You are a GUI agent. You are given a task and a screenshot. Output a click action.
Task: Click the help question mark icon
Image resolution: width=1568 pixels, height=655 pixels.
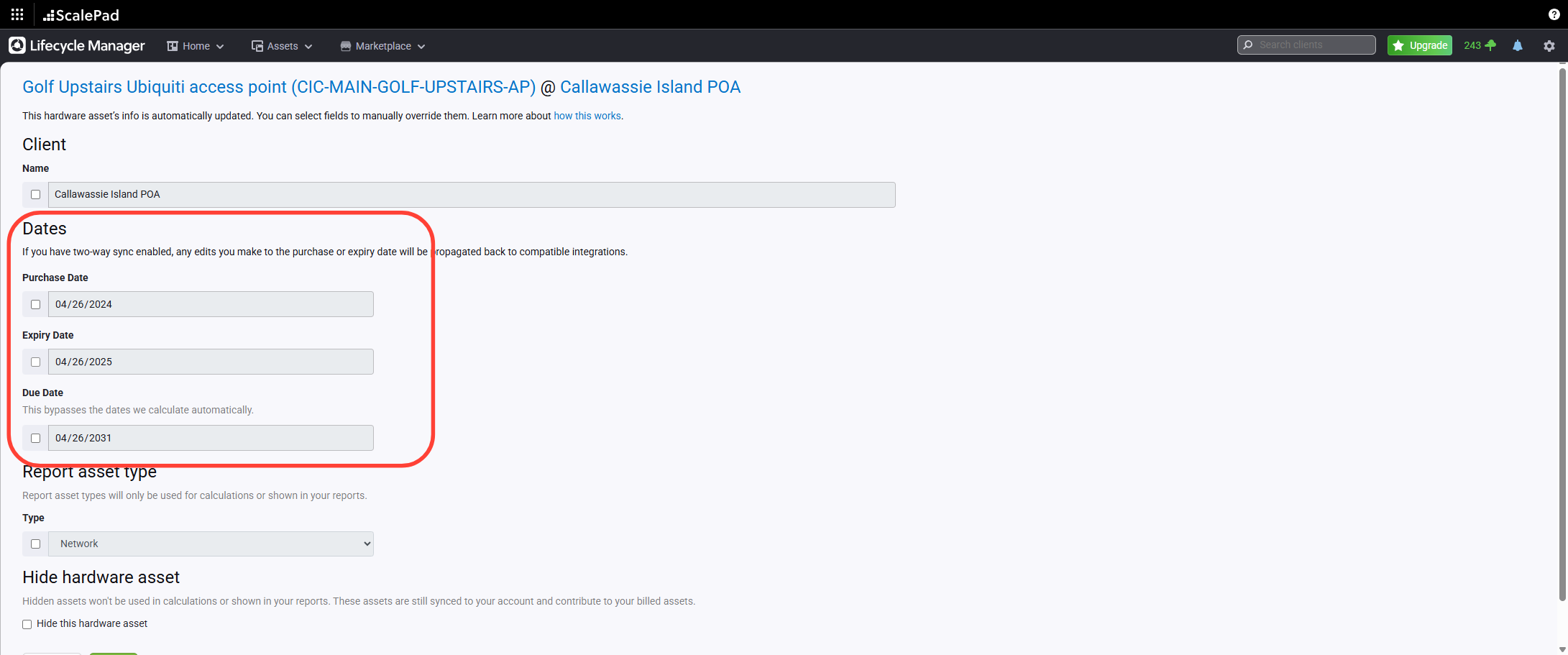pos(1554,14)
